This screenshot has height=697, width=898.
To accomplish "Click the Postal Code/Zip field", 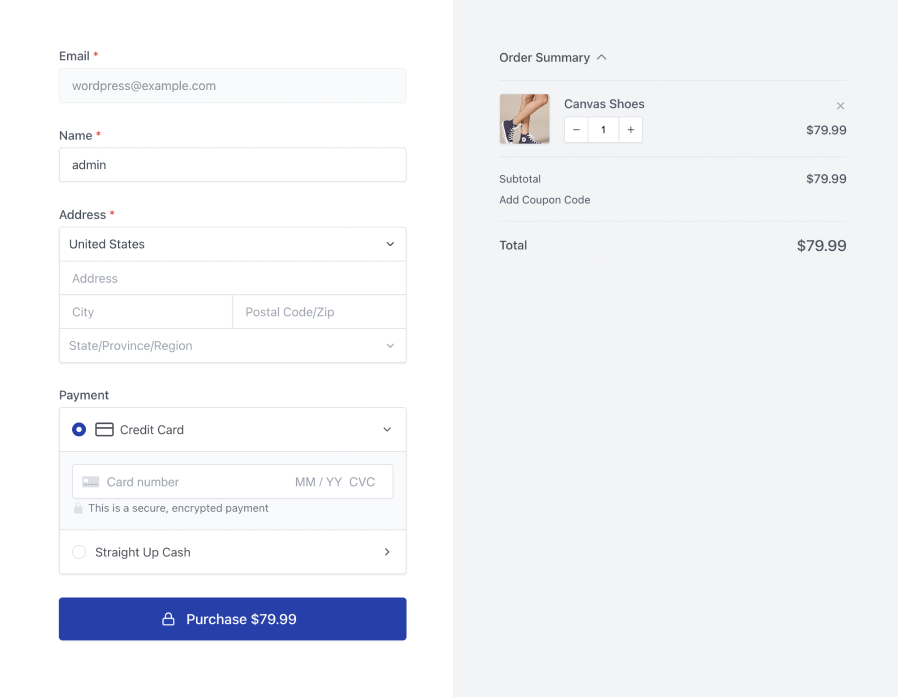I will pos(319,312).
